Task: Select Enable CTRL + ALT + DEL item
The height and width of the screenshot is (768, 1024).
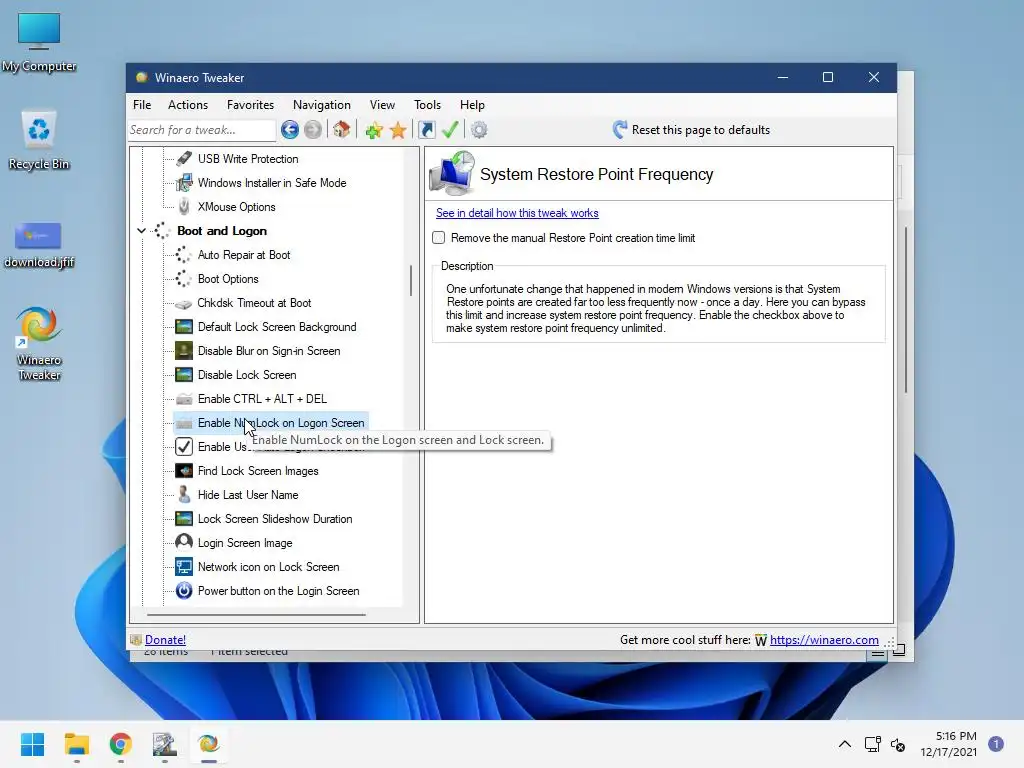Action: pyautogui.click(x=262, y=399)
